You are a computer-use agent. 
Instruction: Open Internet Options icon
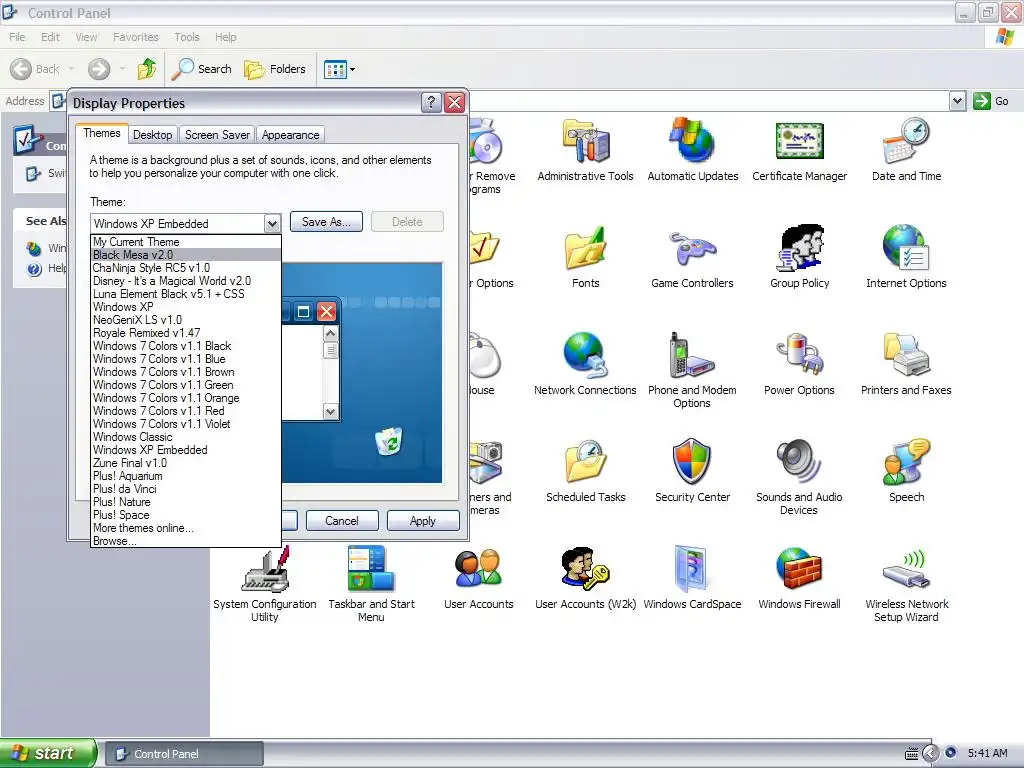[906, 248]
